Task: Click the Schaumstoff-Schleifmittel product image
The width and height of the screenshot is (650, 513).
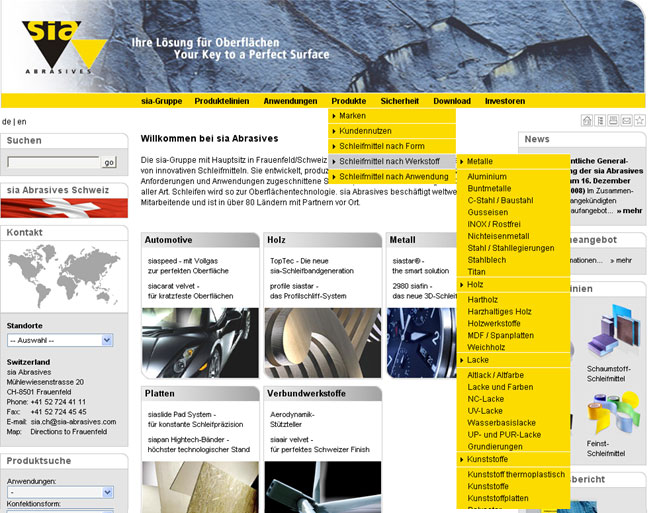Action: [x=614, y=332]
